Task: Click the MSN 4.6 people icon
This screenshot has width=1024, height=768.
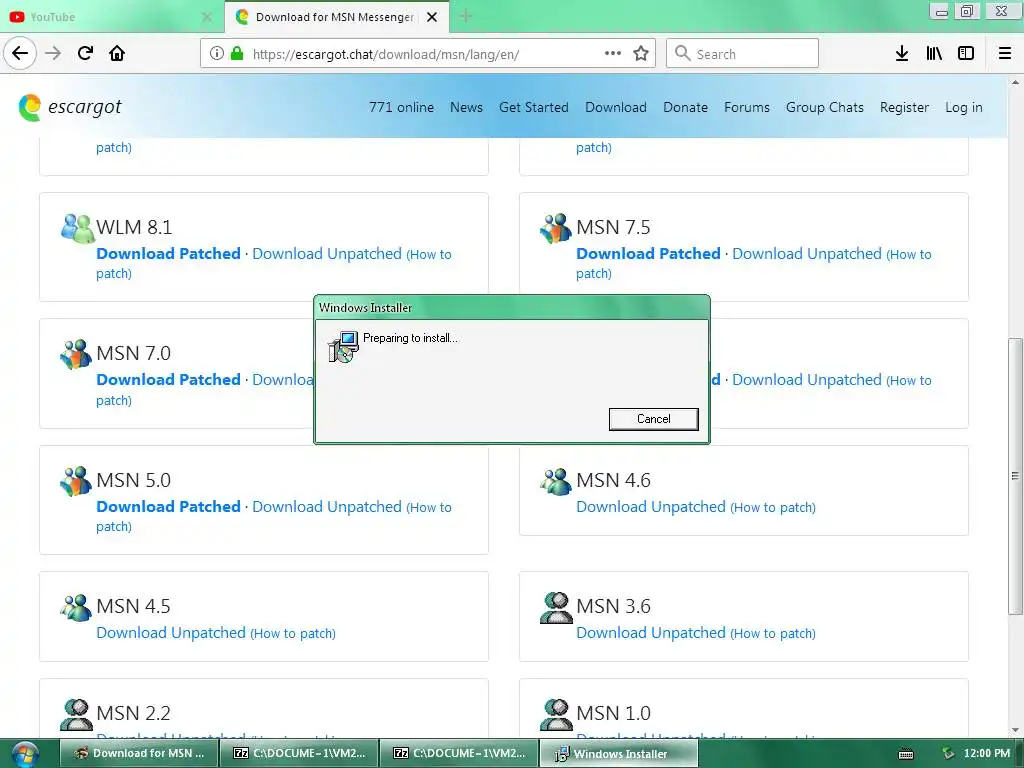Action: (x=556, y=481)
